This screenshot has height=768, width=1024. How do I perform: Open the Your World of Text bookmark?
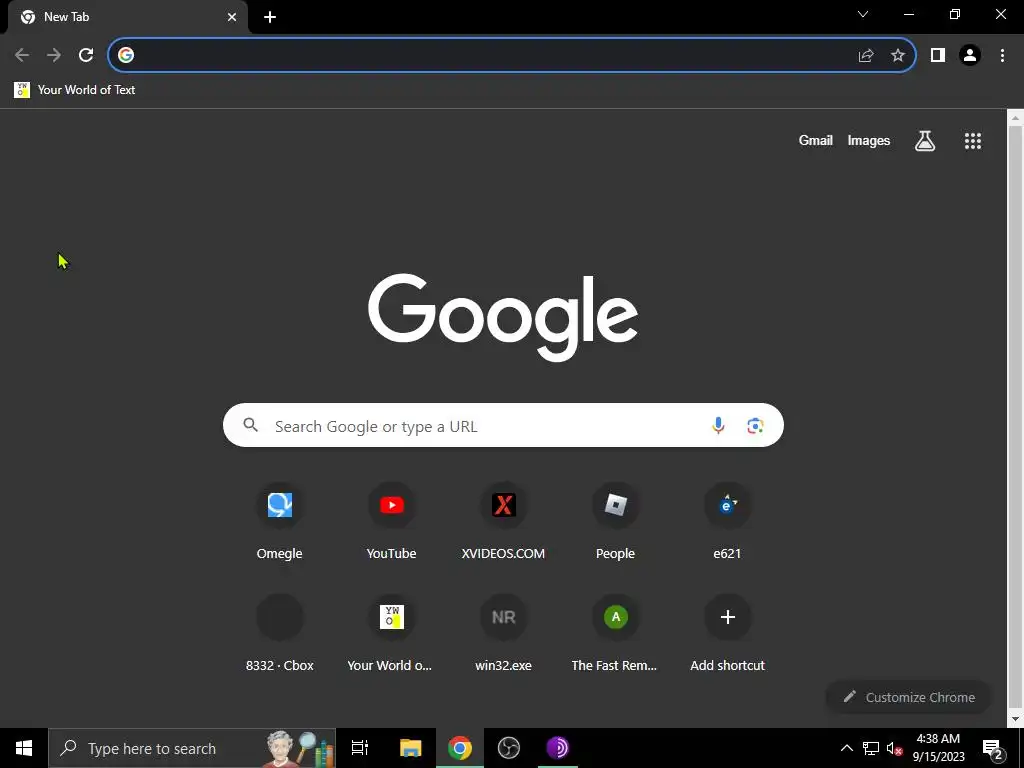74,89
